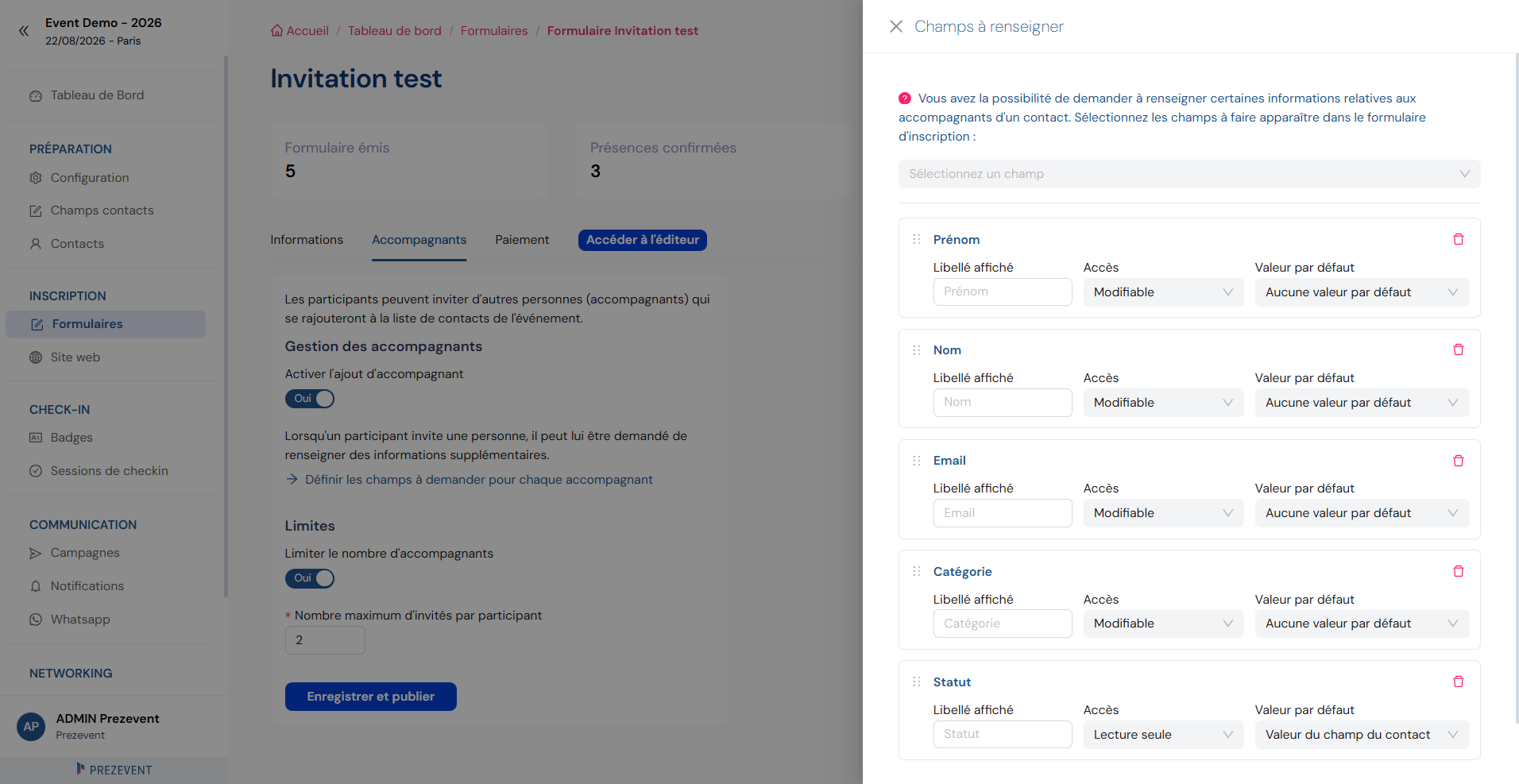Remove the Email field via trash icon
This screenshot has height=784, width=1519.
(1459, 461)
